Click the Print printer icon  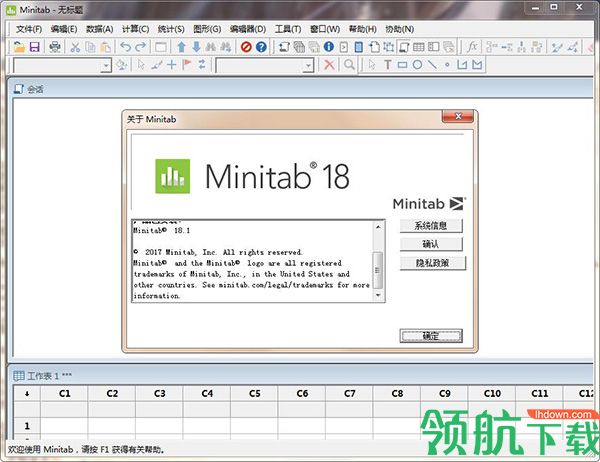(55, 47)
